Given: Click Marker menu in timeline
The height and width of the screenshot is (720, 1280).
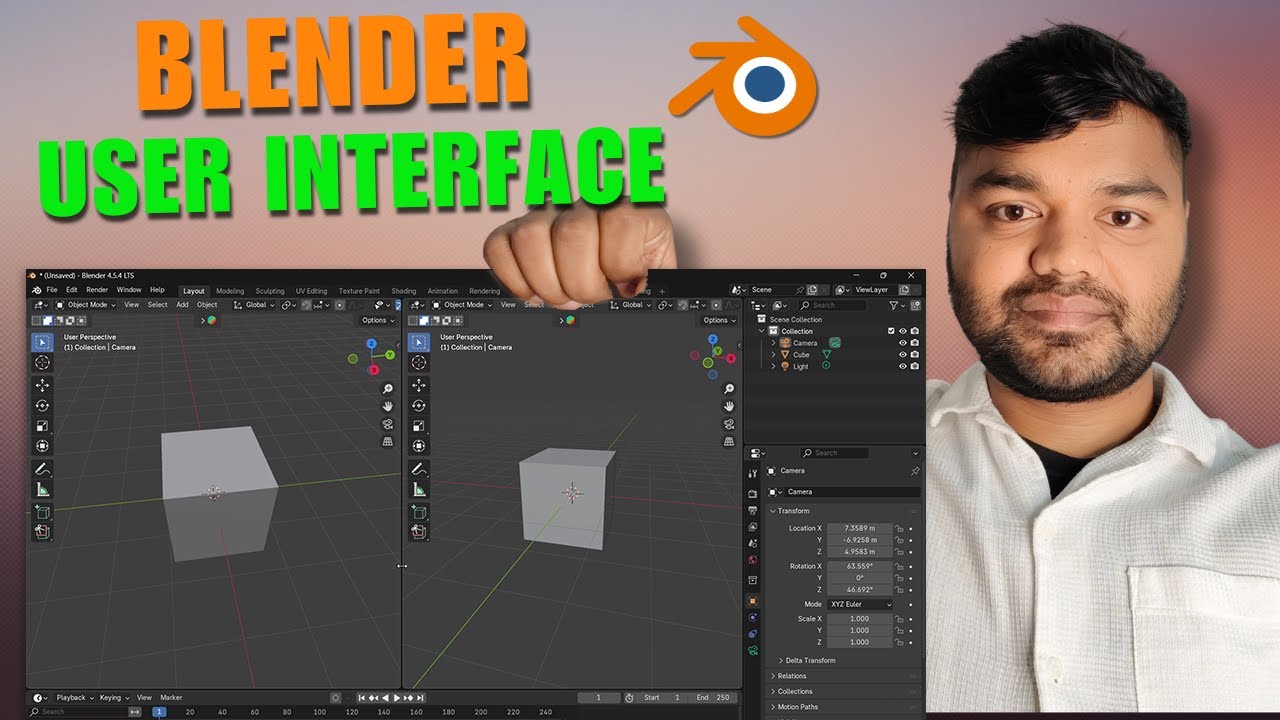Looking at the screenshot, I should (171, 698).
